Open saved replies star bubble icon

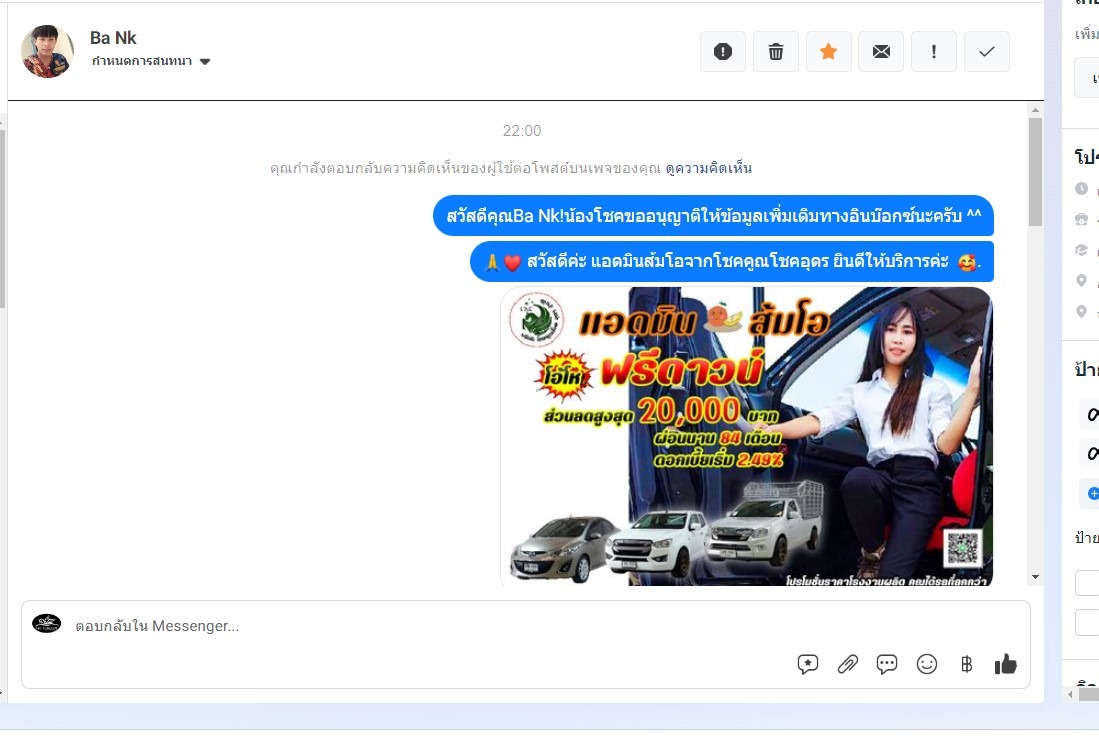click(808, 664)
